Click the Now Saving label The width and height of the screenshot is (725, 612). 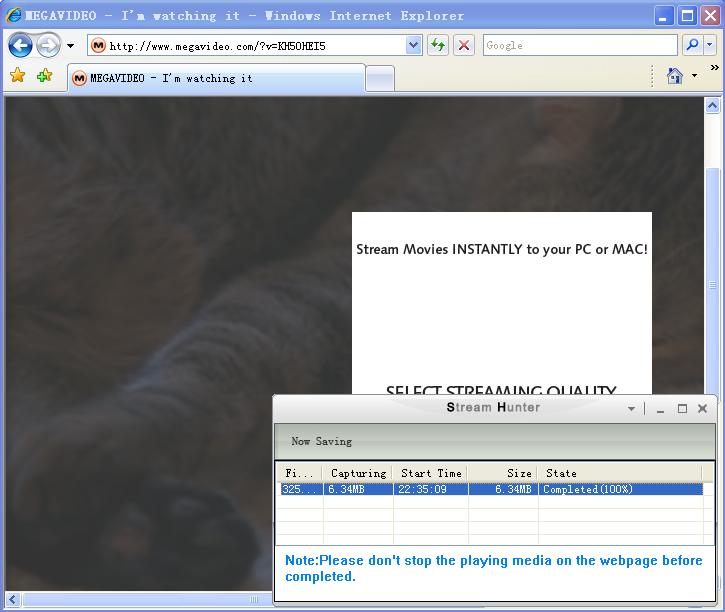(321, 441)
